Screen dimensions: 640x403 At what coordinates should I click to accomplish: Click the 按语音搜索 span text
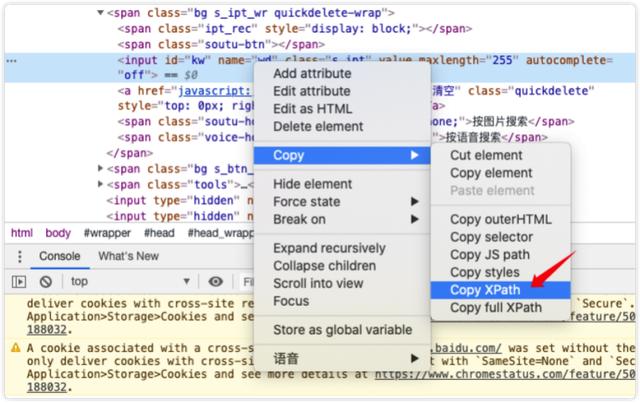473,137
